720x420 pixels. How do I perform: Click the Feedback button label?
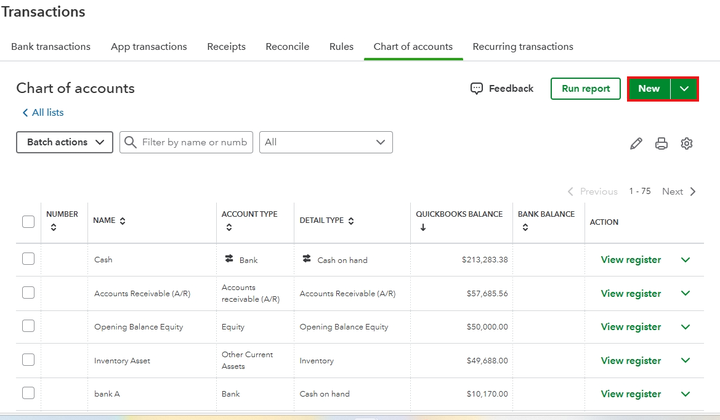[511, 89]
